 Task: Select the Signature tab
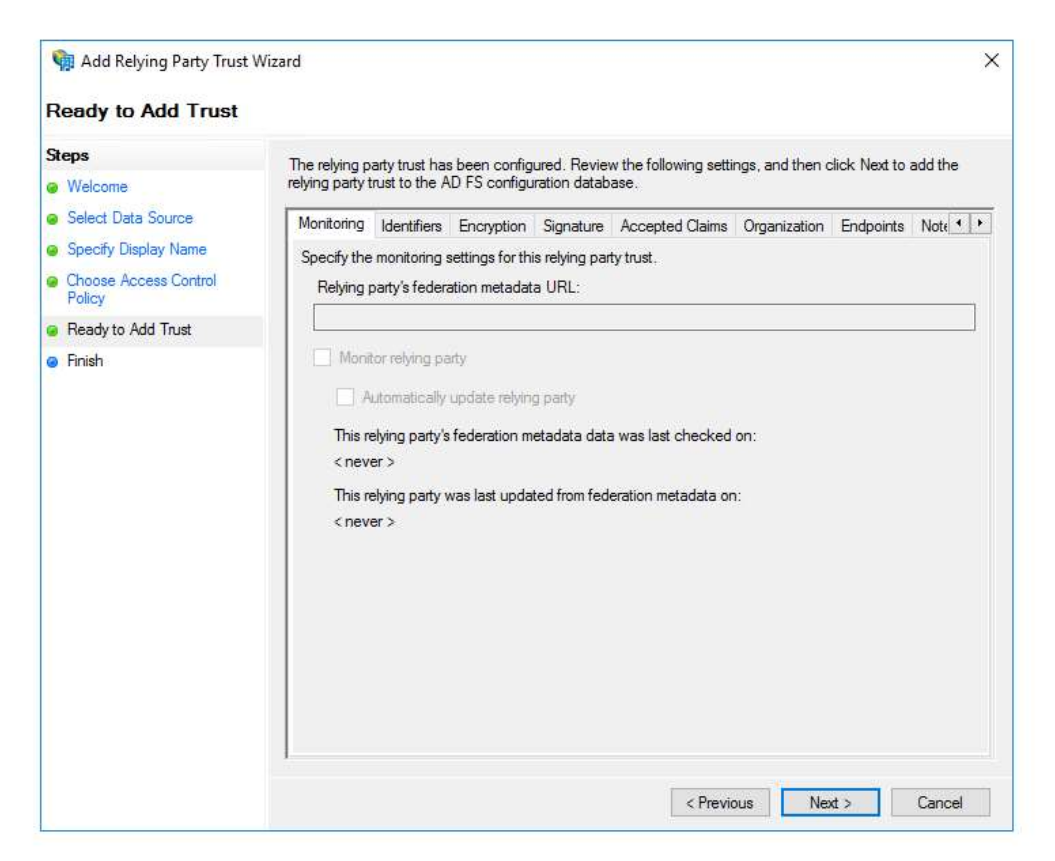(573, 226)
